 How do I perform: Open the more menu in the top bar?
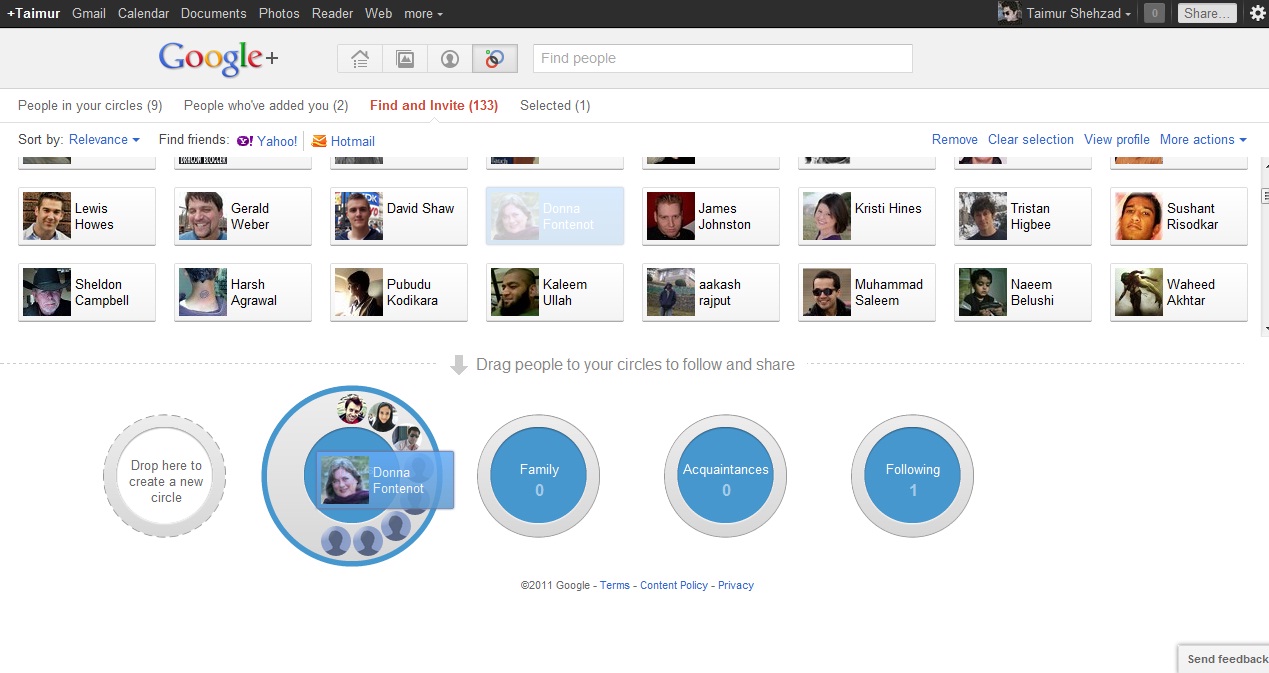[x=422, y=13]
